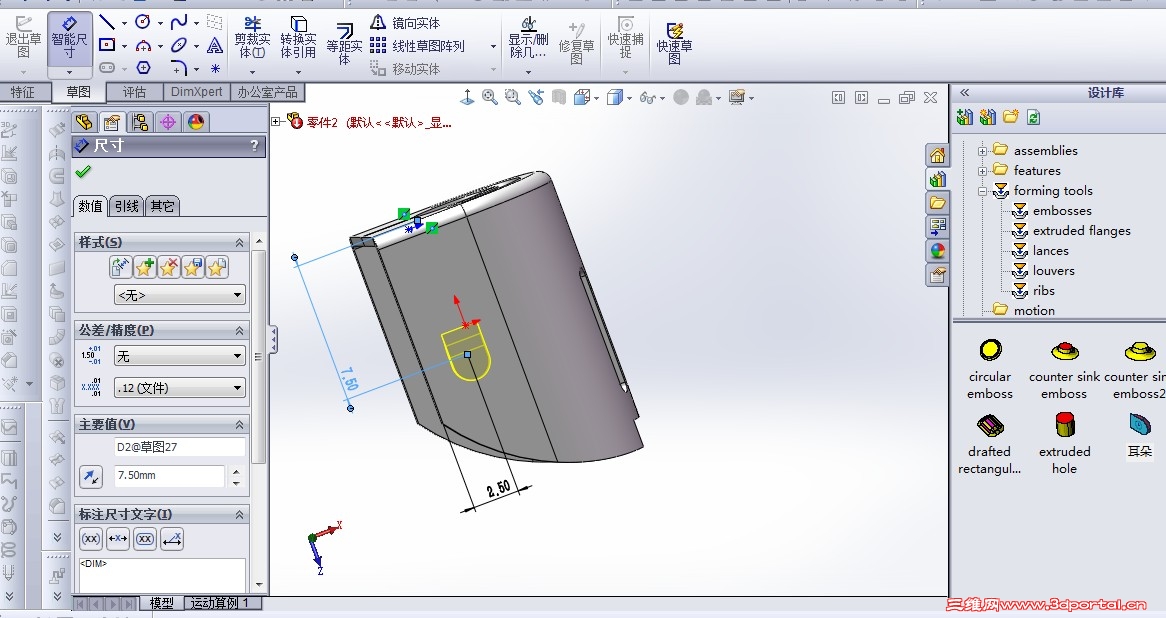Select the sketch Point tool
The width and height of the screenshot is (1166, 618).
(215, 68)
